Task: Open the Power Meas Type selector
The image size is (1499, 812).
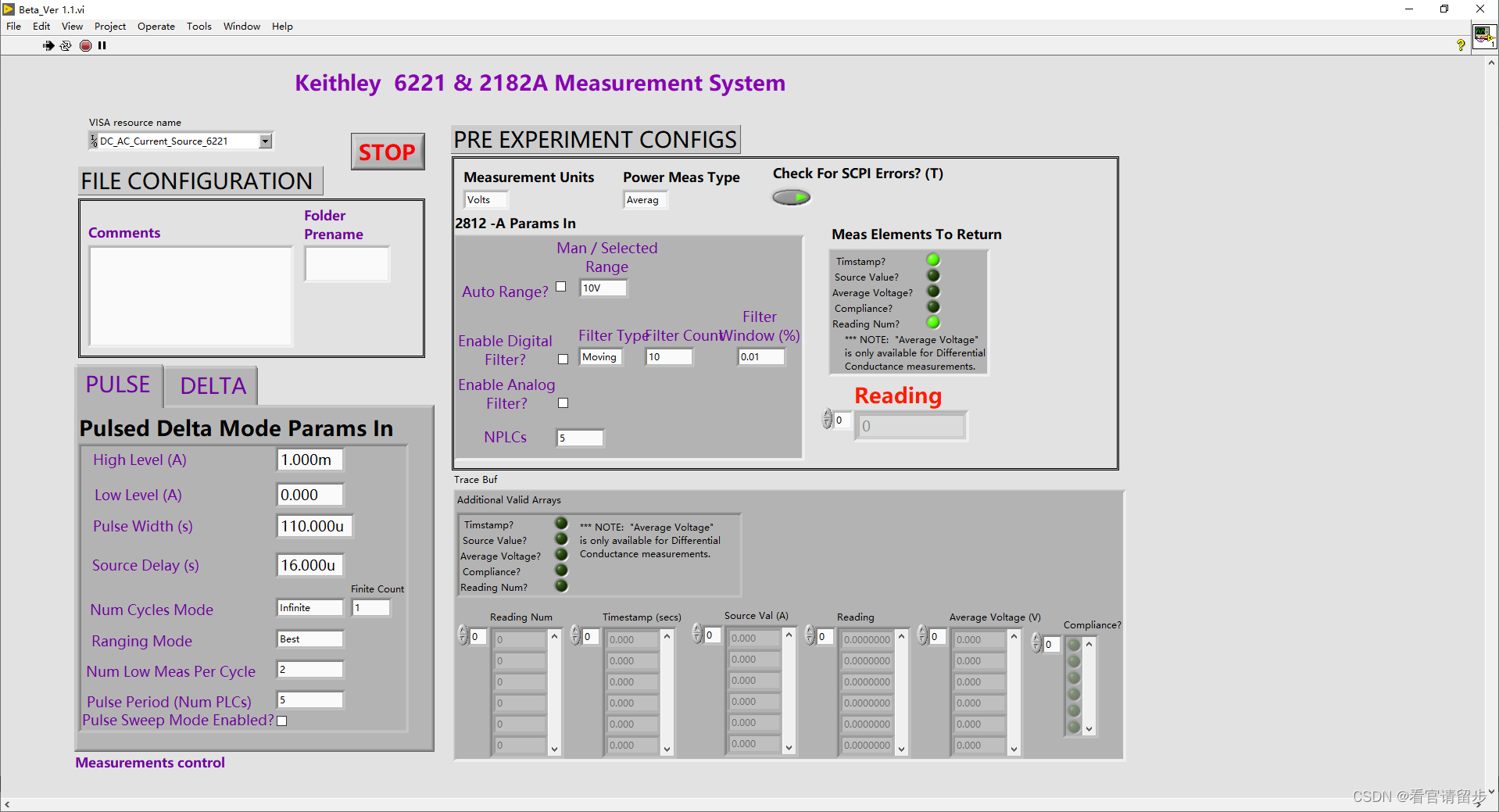Action: 645,200
